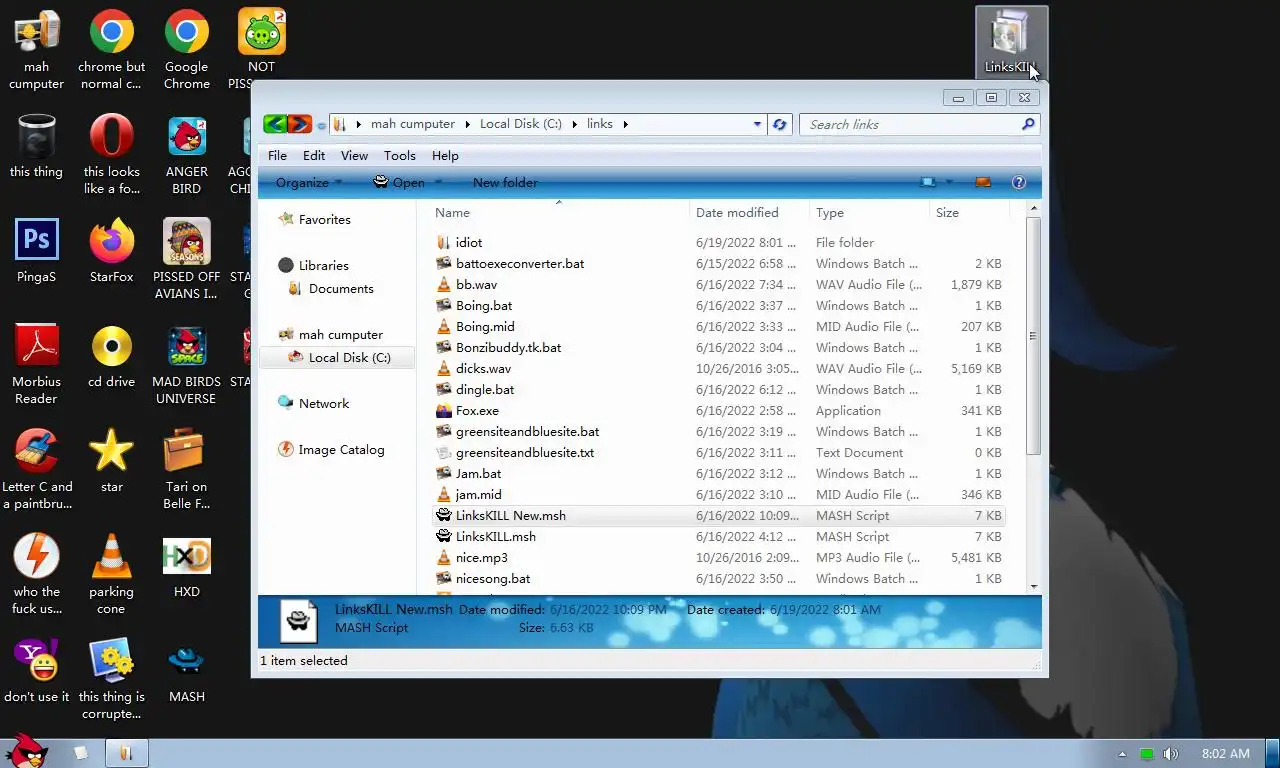This screenshot has height=768, width=1280.
Task: Select the idiot folder
Action: [x=720, y=242]
